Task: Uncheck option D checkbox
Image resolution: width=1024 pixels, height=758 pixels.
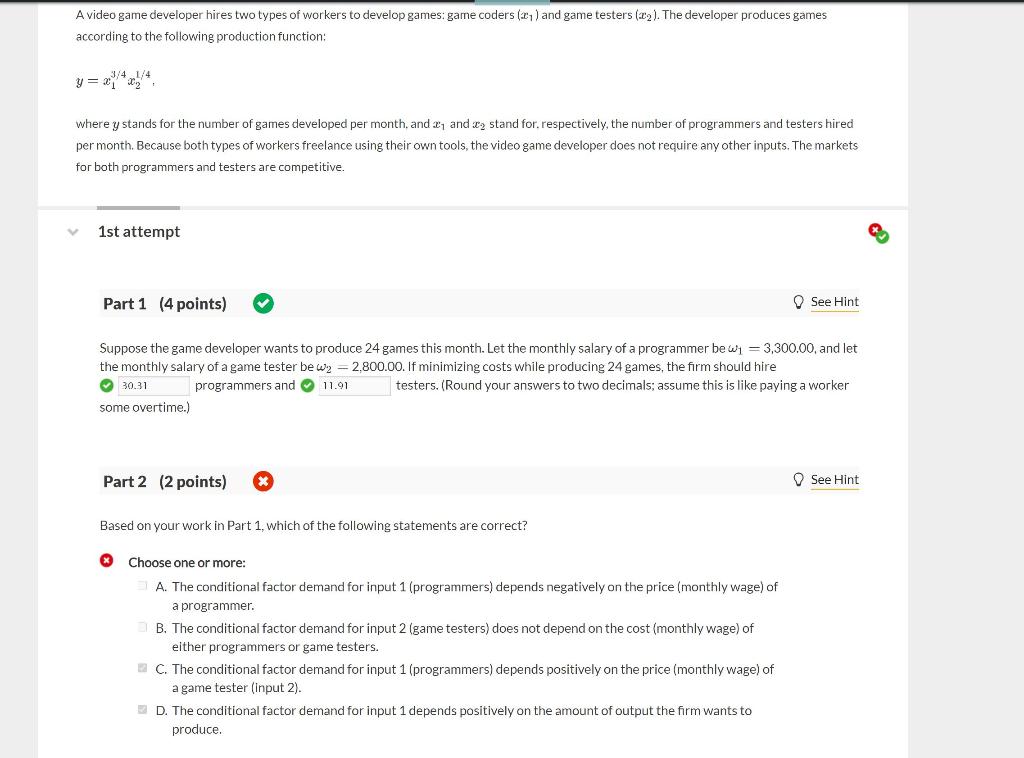Action: coord(142,709)
